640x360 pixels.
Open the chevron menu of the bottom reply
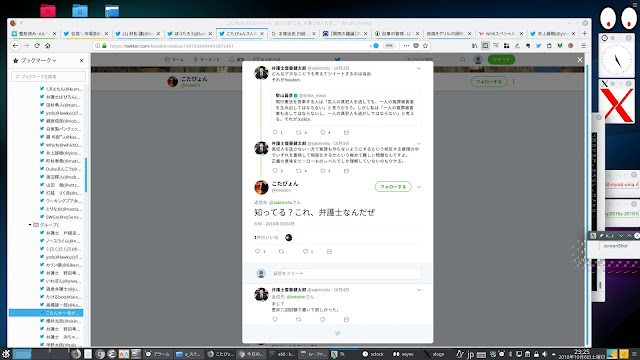tap(419, 290)
